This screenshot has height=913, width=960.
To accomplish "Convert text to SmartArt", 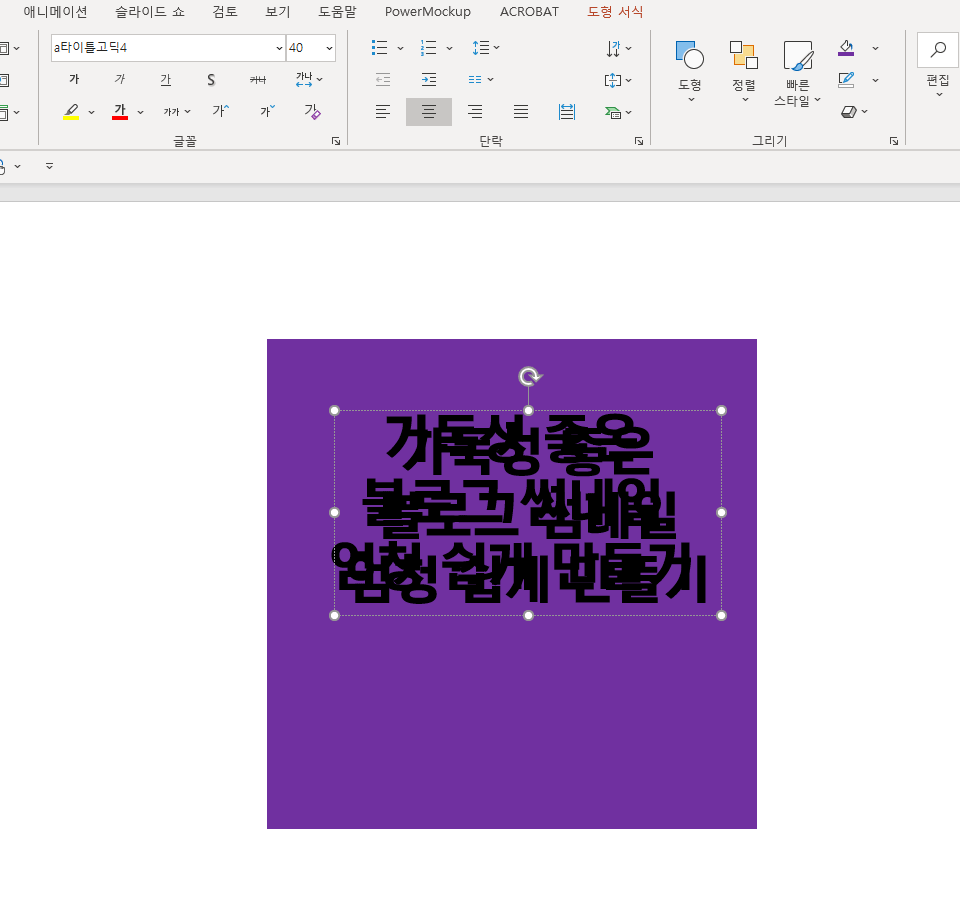I will (x=618, y=112).
